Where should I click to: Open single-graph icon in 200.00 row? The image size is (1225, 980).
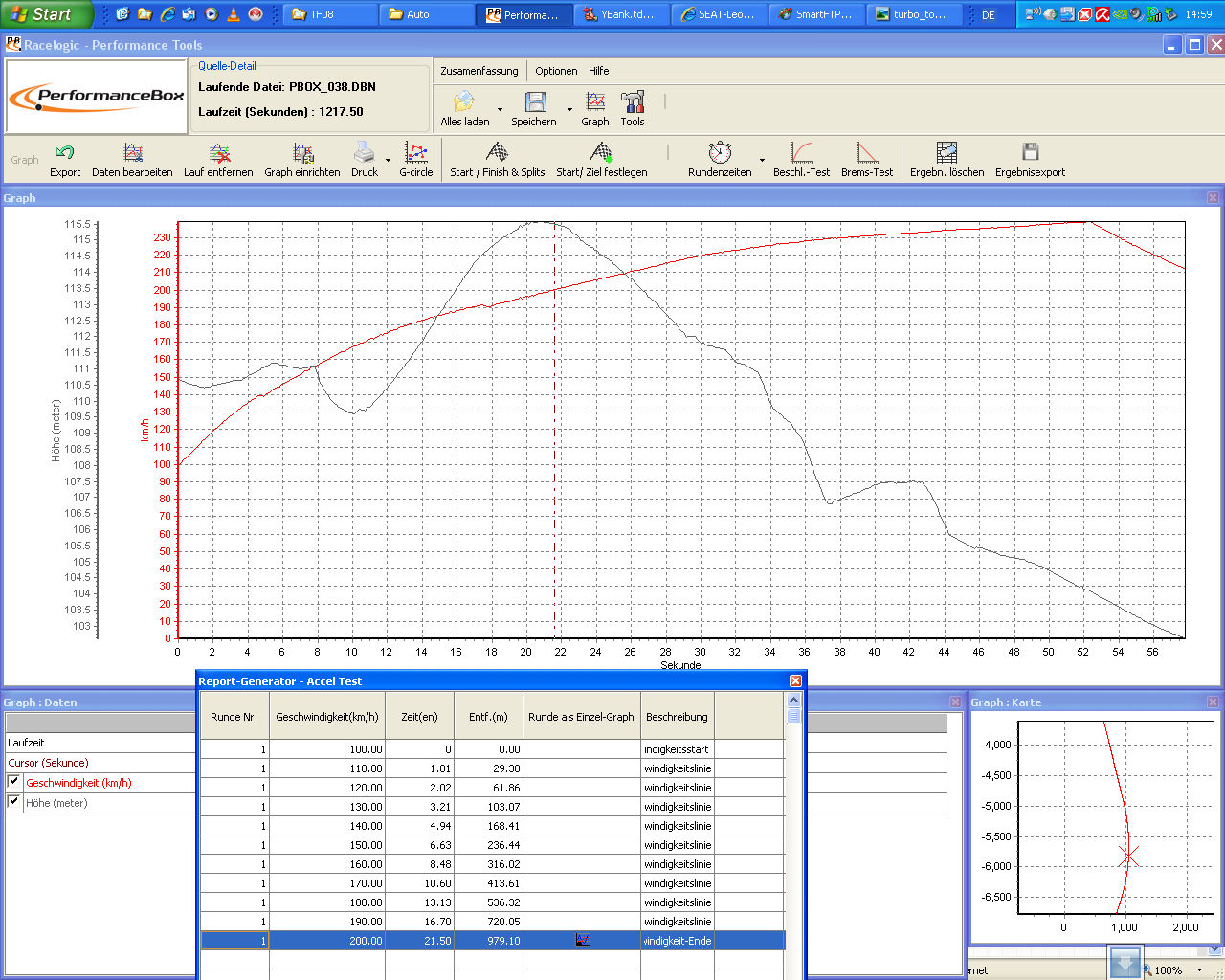[582, 941]
